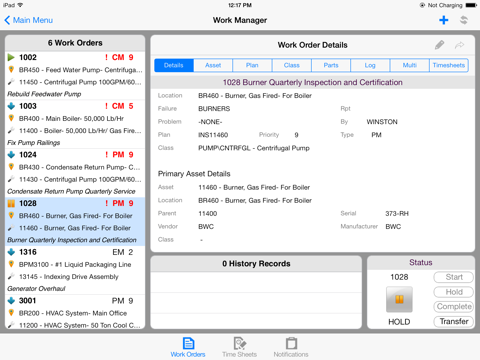Tap wrench icon beside 11200 HVAC System
The height and width of the screenshot is (360, 480).
tap(11, 325)
